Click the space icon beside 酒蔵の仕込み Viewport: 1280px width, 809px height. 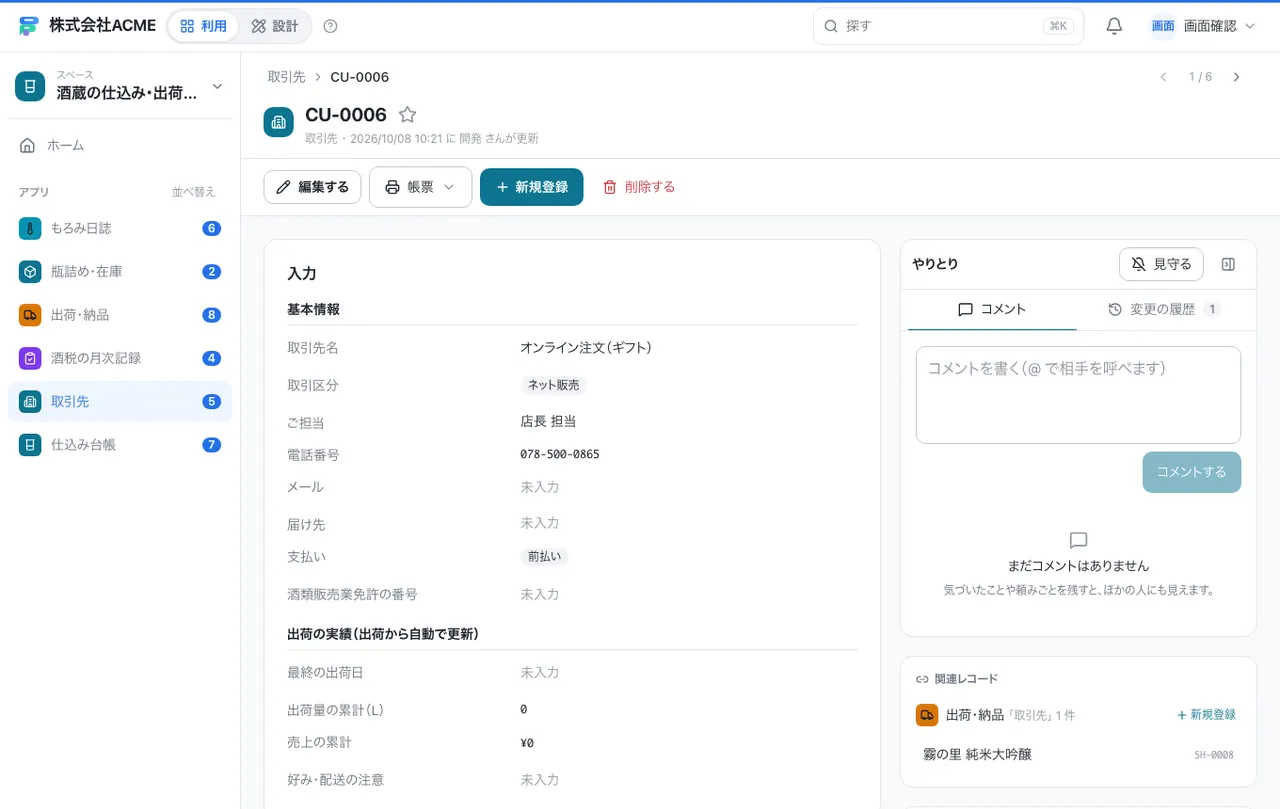click(30, 86)
